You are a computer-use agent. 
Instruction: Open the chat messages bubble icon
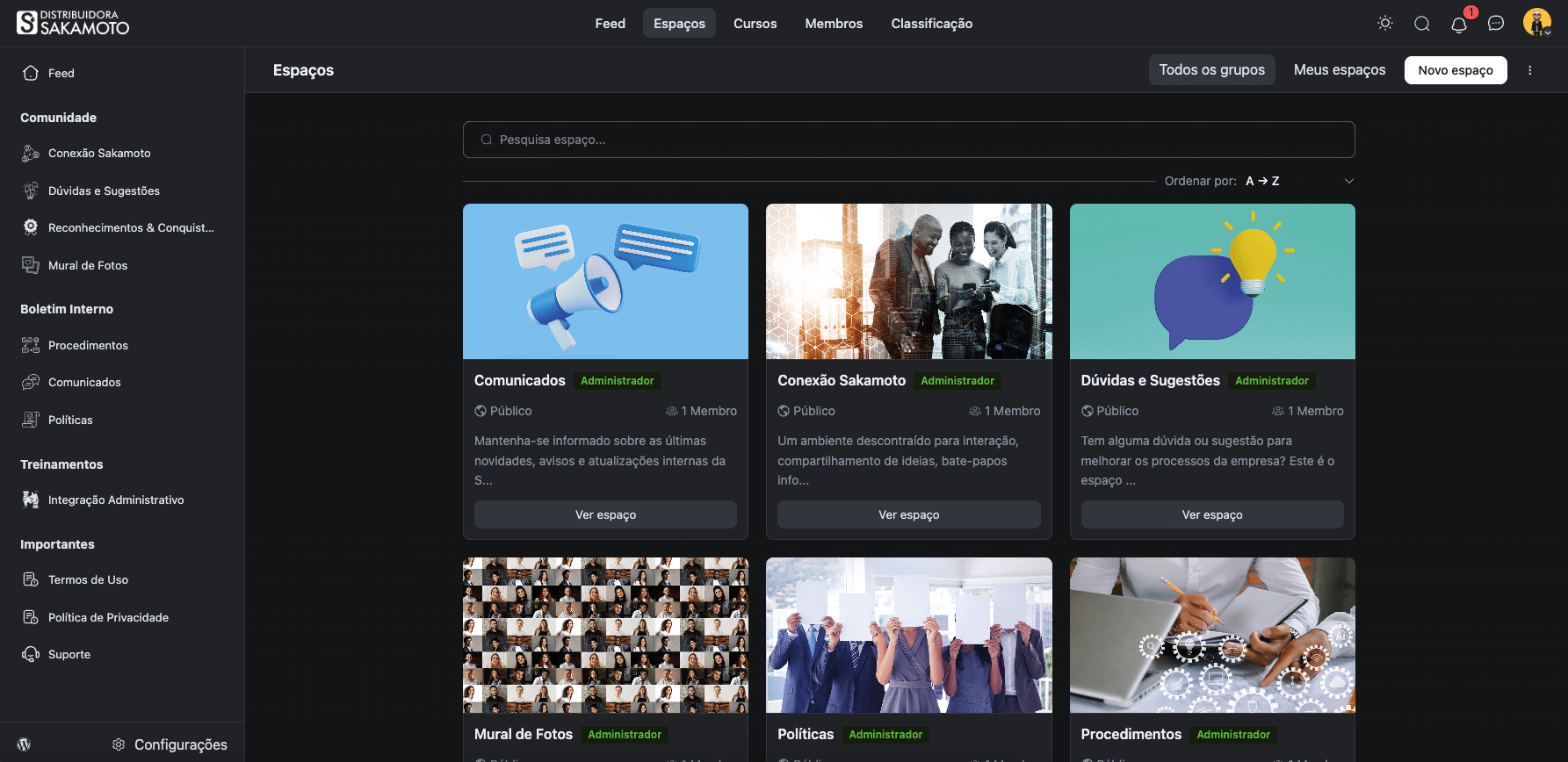tap(1496, 24)
